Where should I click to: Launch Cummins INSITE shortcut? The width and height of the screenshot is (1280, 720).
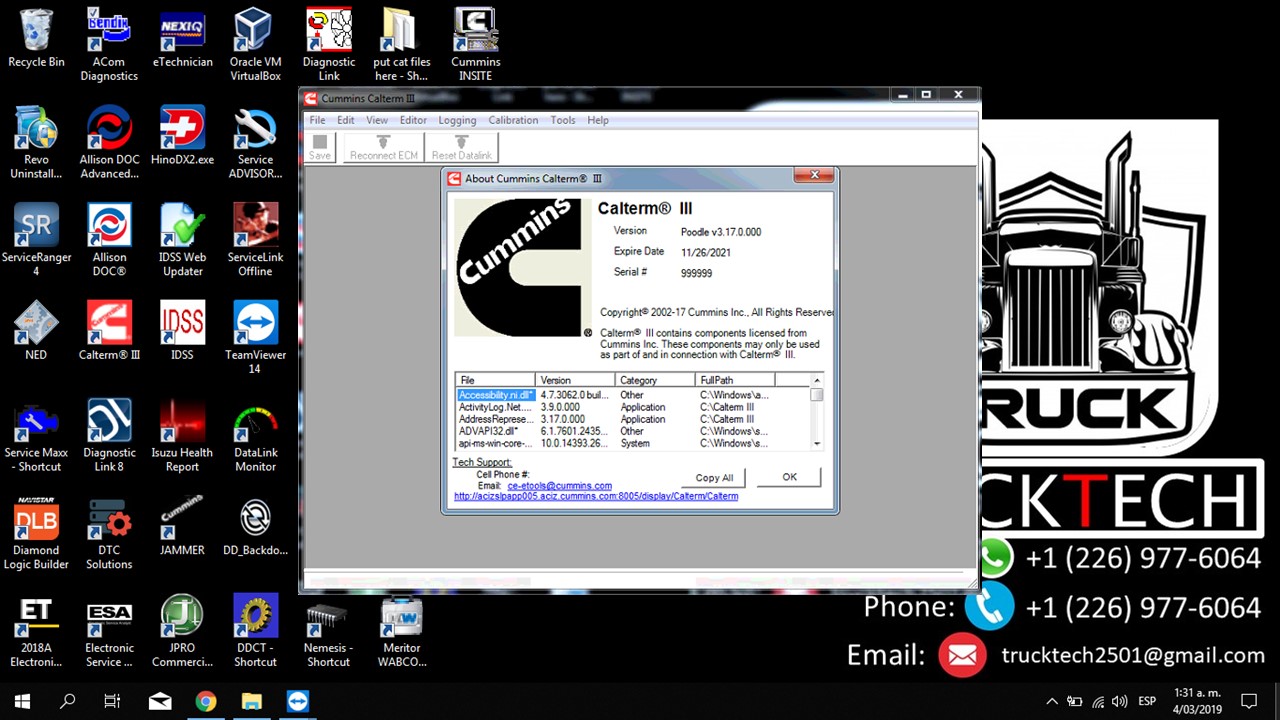tap(475, 45)
